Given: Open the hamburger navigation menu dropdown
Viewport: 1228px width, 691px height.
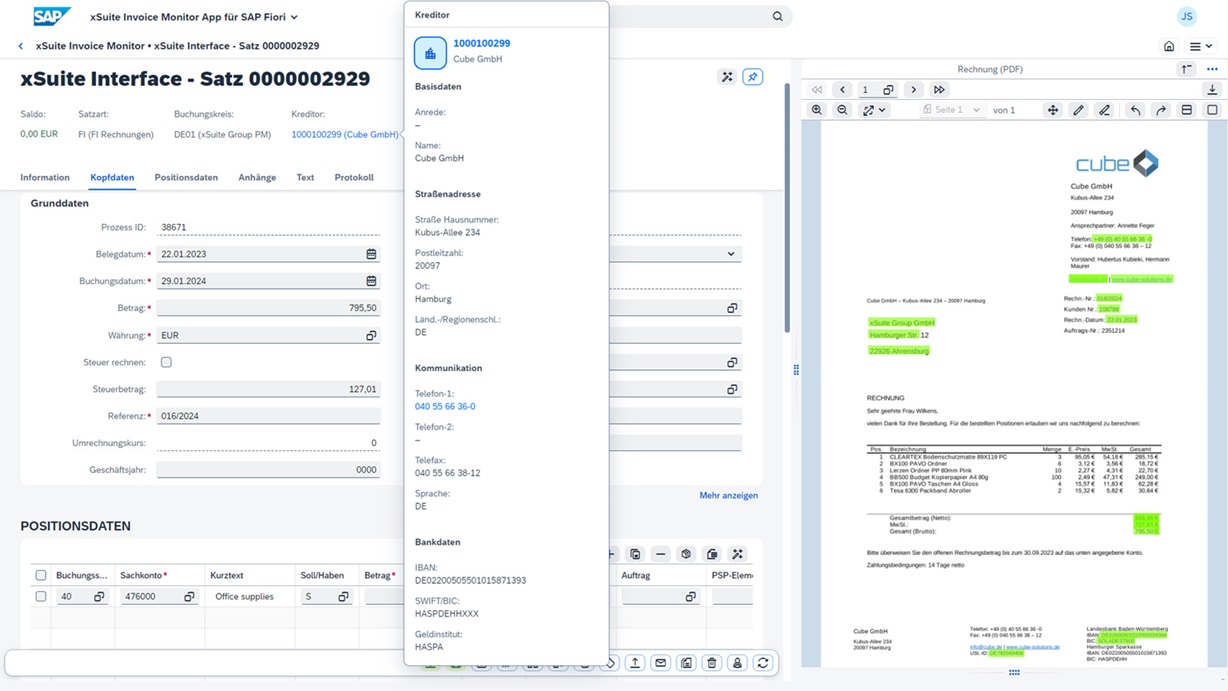Looking at the screenshot, I should click(x=1201, y=46).
